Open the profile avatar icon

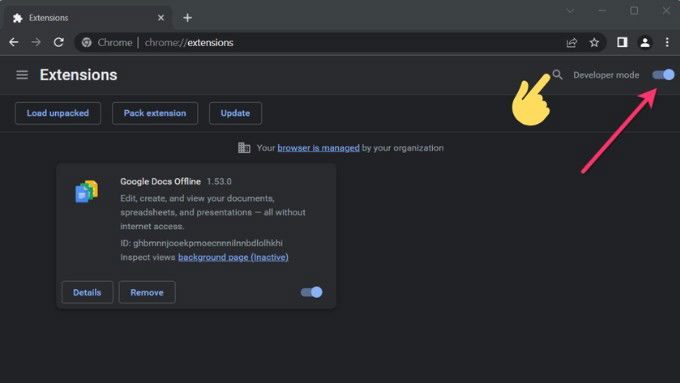click(645, 42)
